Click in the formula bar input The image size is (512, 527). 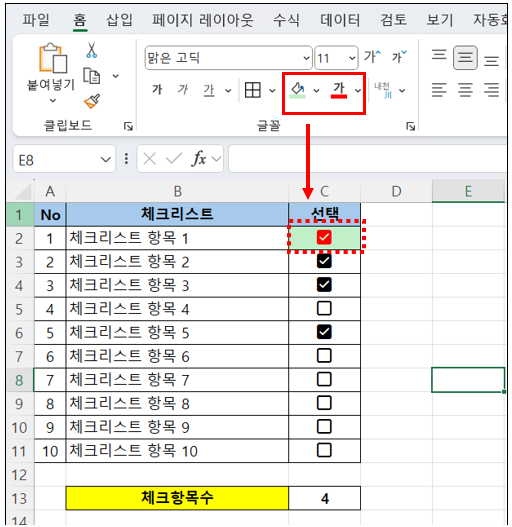367,158
